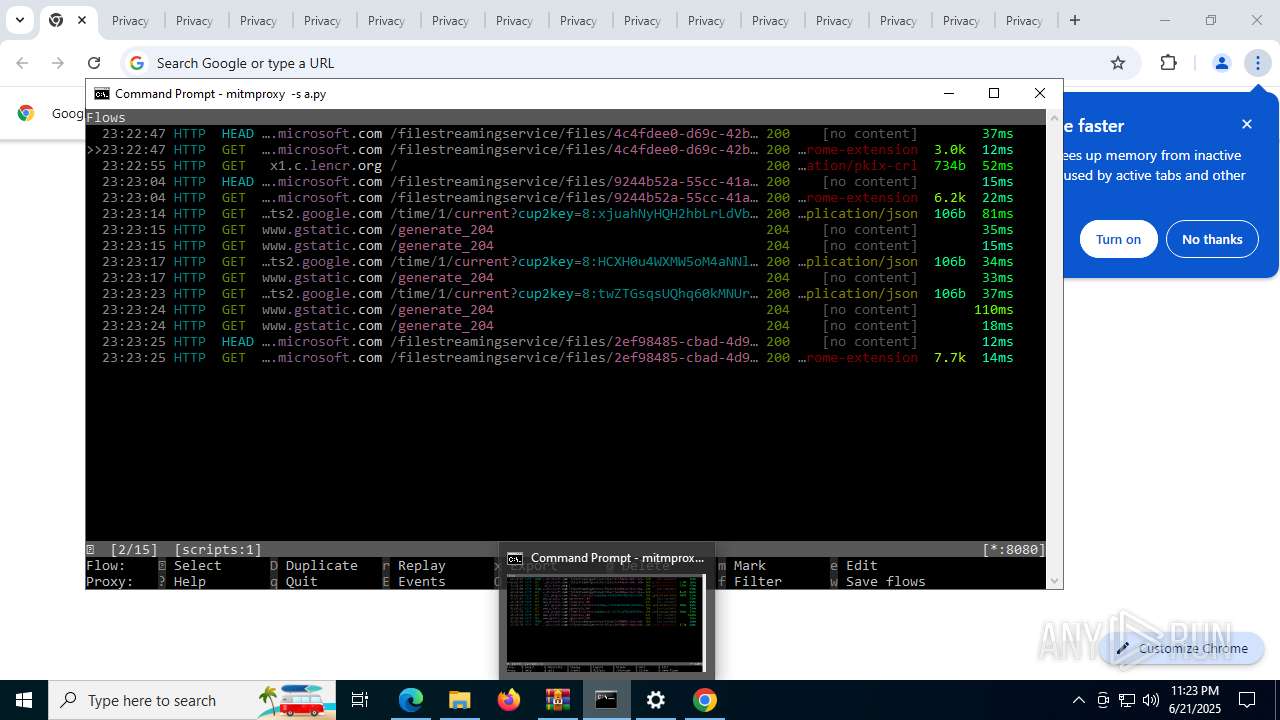1280x720 pixels.
Task: Select the x1.c.lencr.org flow row
Action: [558, 166]
